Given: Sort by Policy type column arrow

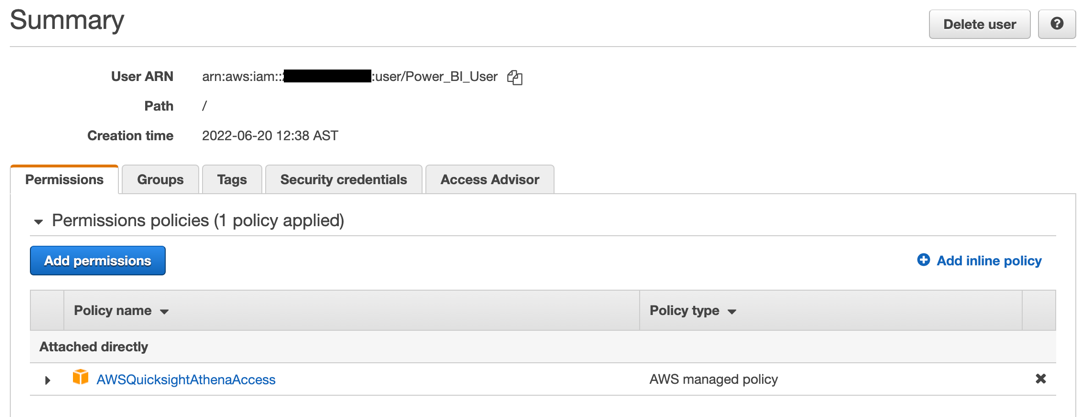Looking at the screenshot, I should pyautogui.click(x=732, y=312).
